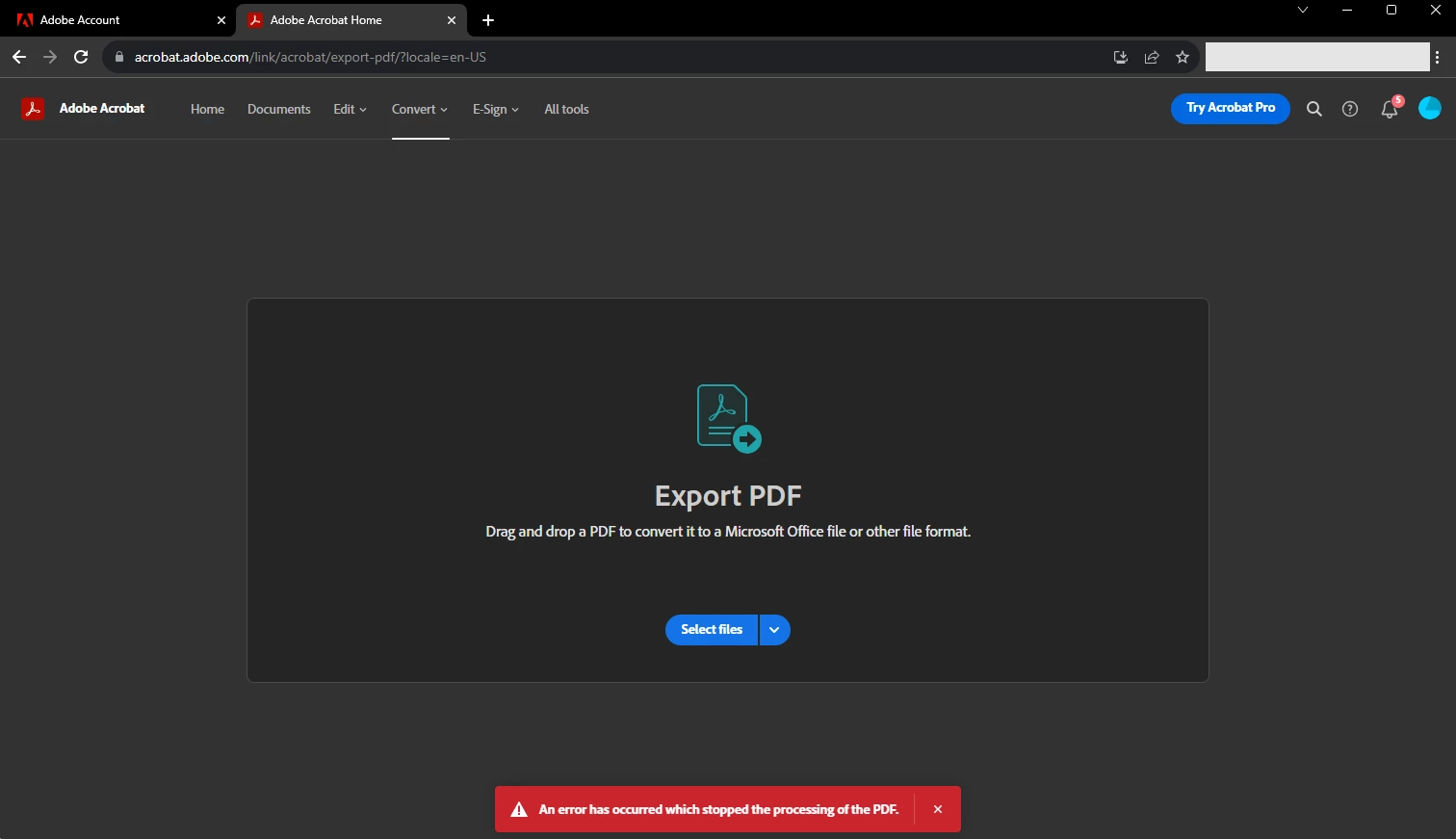Minimize the browser window

click(x=1347, y=10)
